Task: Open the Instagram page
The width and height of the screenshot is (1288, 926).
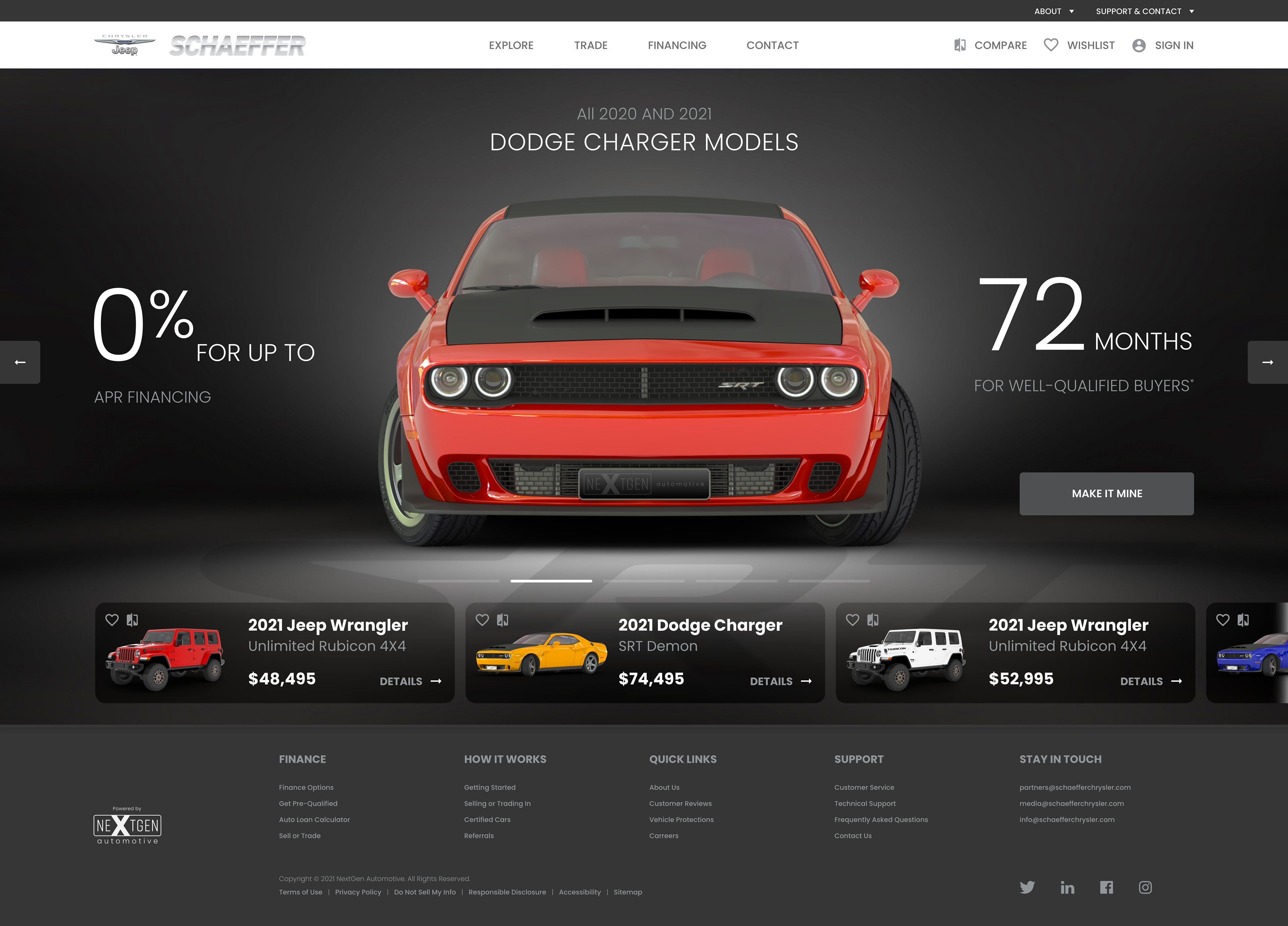Action: [1145, 887]
